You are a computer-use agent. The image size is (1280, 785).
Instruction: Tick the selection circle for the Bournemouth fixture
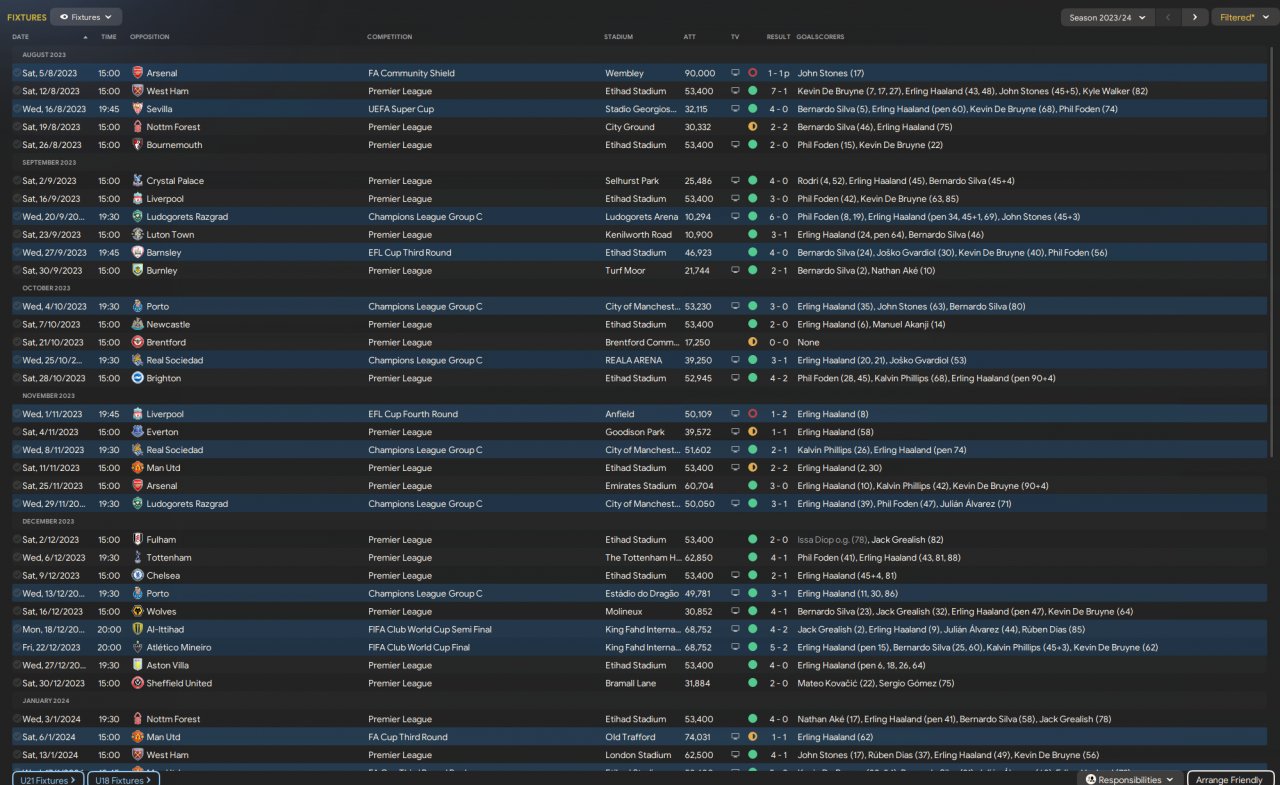(x=16, y=145)
